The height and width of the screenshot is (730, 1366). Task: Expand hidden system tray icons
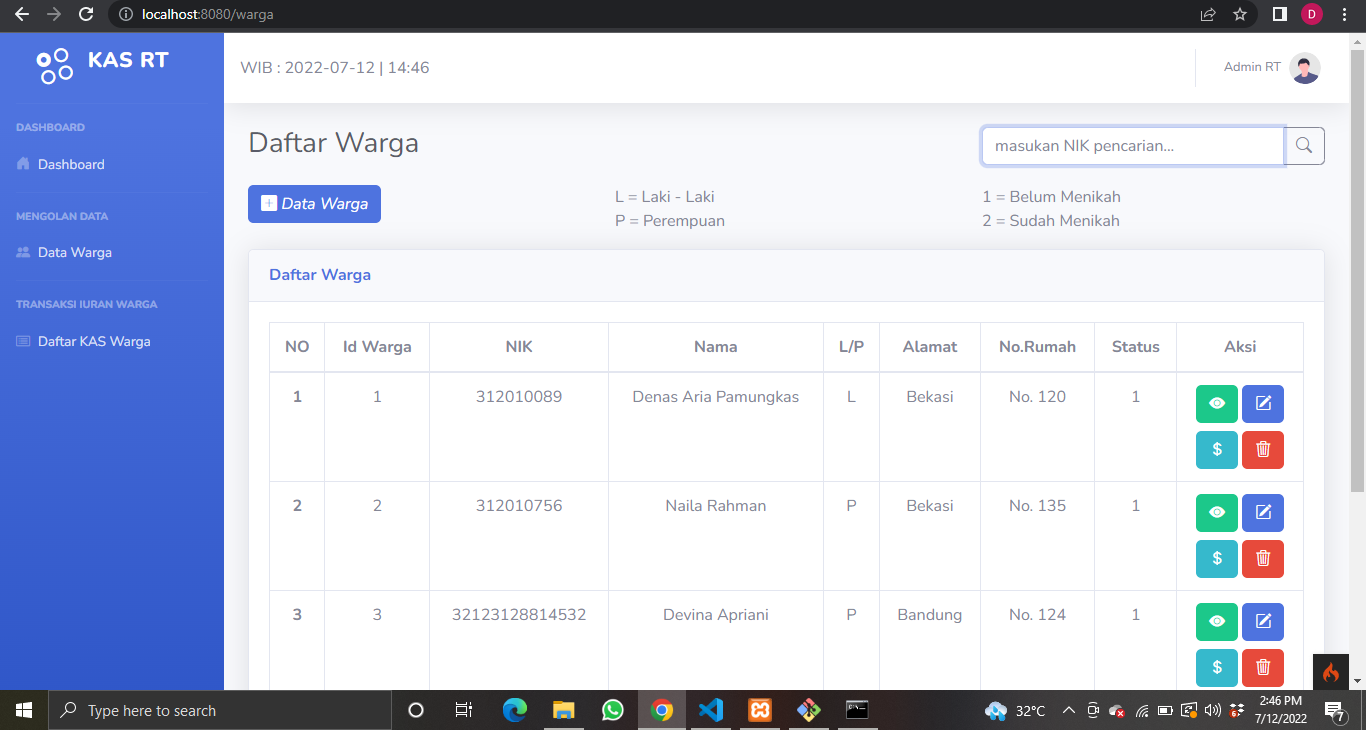click(x=1068, y=710)
